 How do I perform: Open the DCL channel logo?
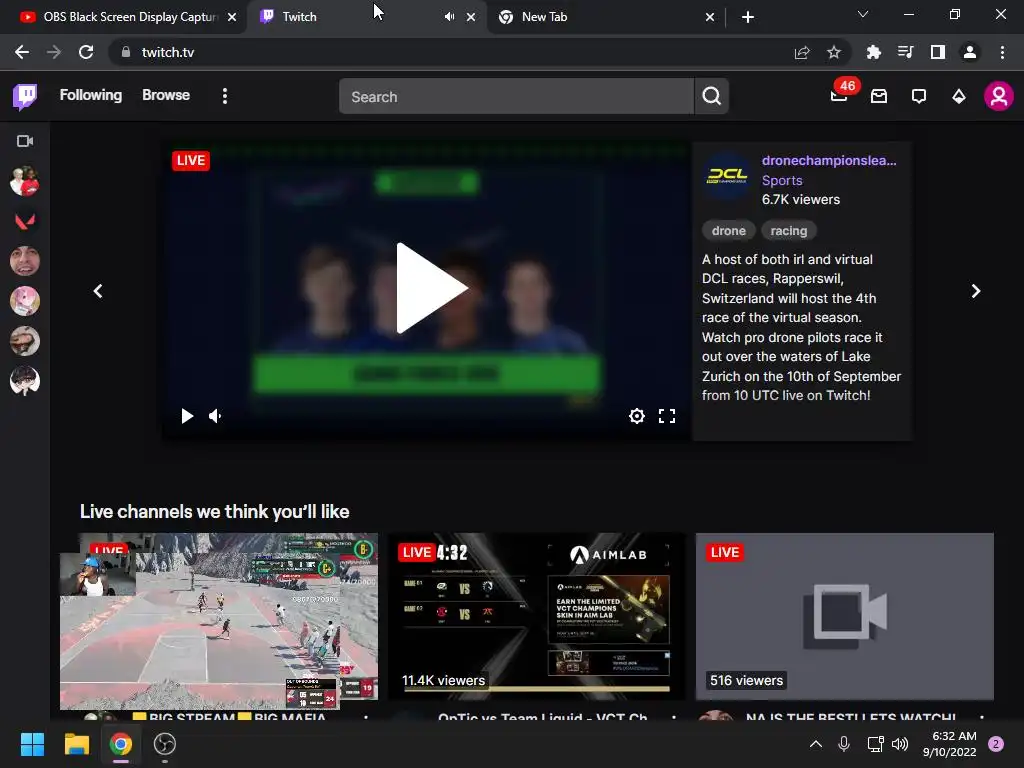pyautogui.click(x=727, y=176)
